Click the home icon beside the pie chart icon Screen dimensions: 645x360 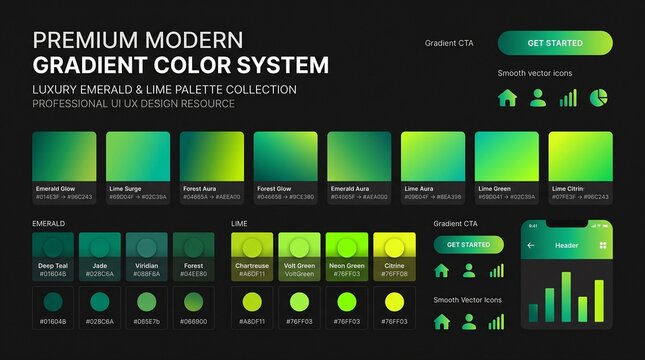[x=507, y=98]
